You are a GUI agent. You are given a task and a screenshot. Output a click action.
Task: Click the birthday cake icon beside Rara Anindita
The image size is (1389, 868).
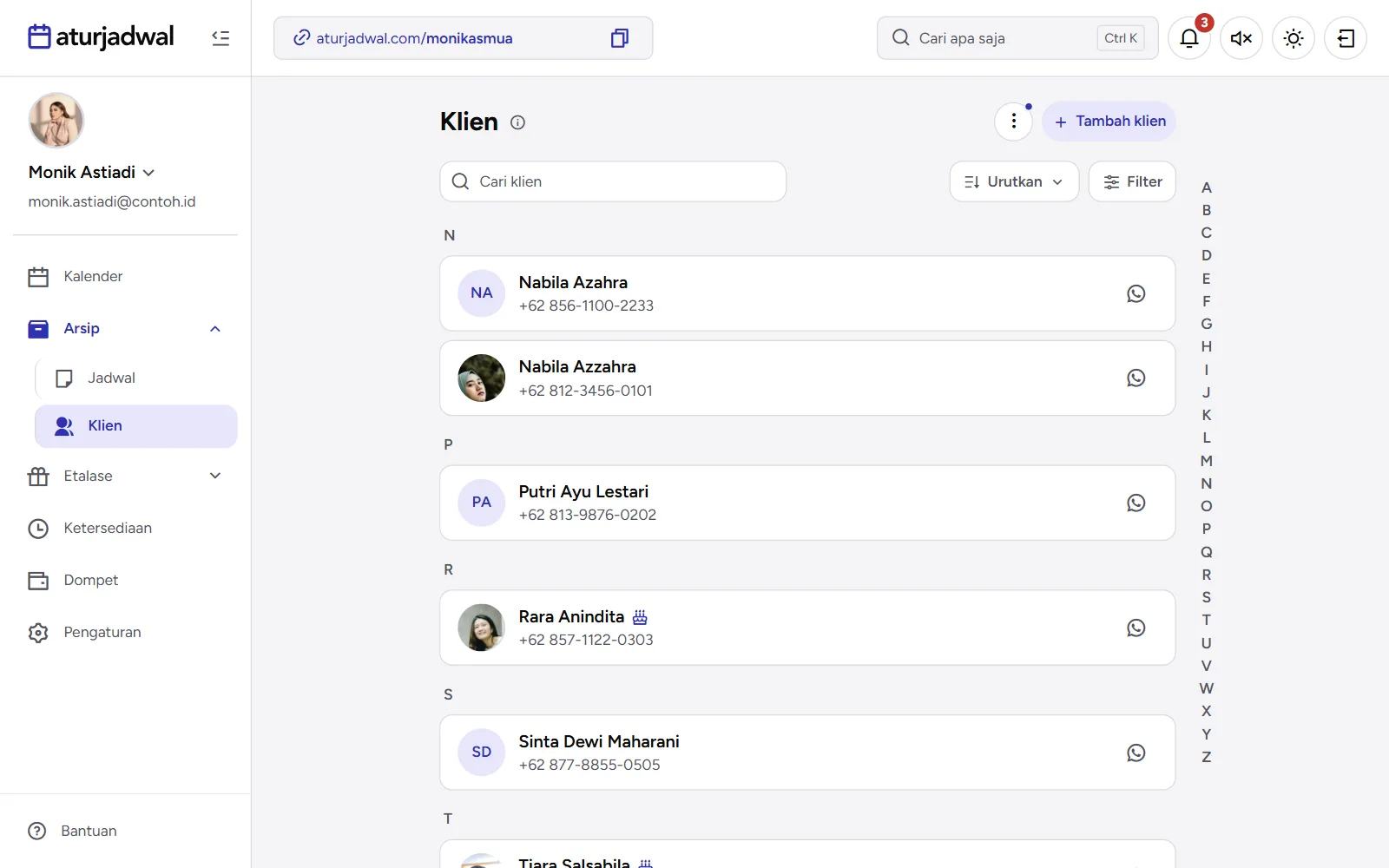pos(640,617)
